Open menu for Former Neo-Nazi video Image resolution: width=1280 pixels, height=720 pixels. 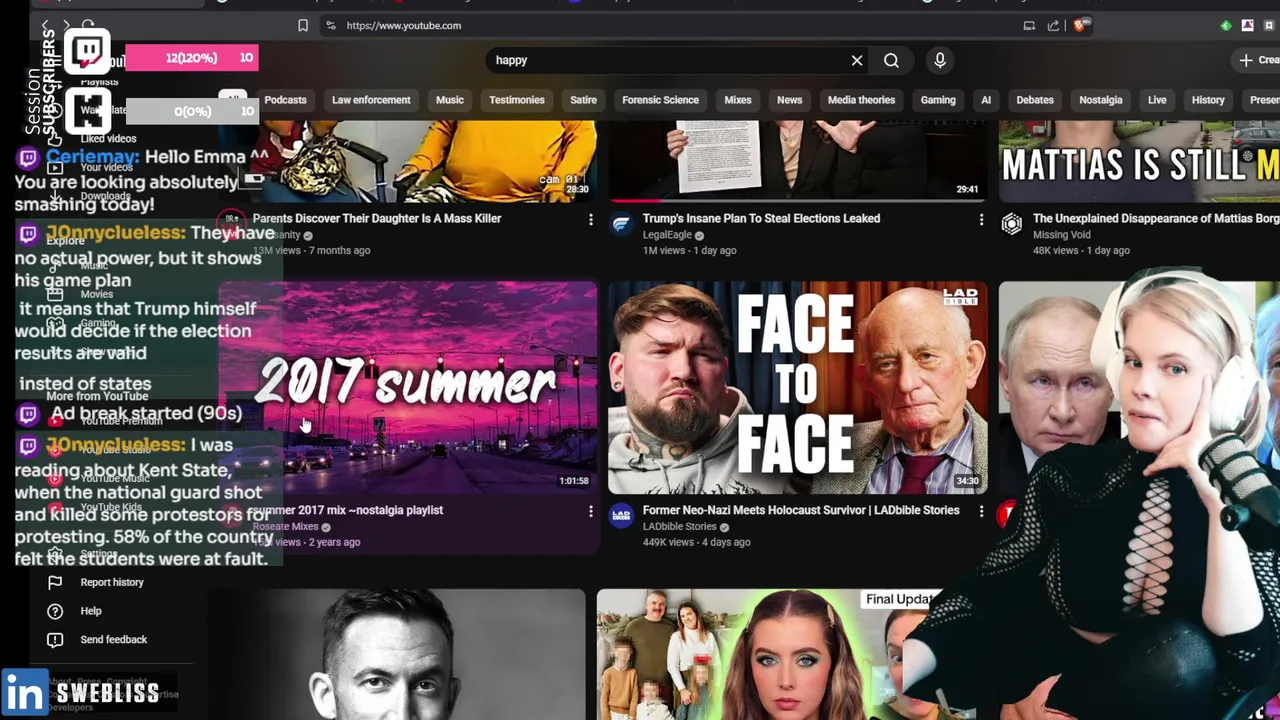click(x=981, y=511)
